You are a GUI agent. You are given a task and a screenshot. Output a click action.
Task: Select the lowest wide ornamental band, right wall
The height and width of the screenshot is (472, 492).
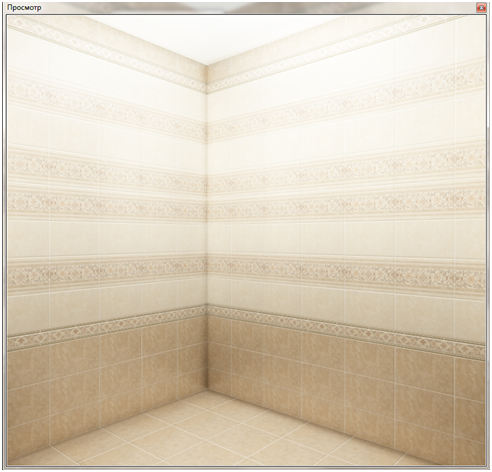pyautogui.click(x=346, y=273)
